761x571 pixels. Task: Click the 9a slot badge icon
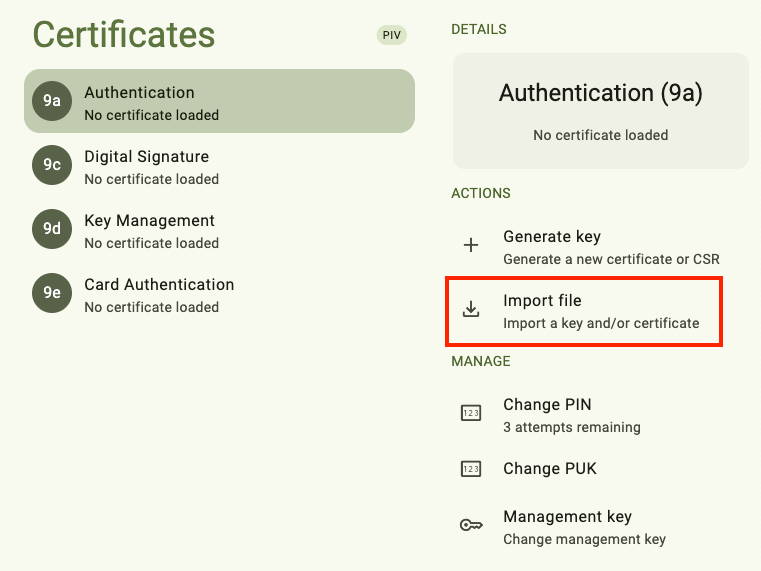pyautogui.click(x=52, y=101)
